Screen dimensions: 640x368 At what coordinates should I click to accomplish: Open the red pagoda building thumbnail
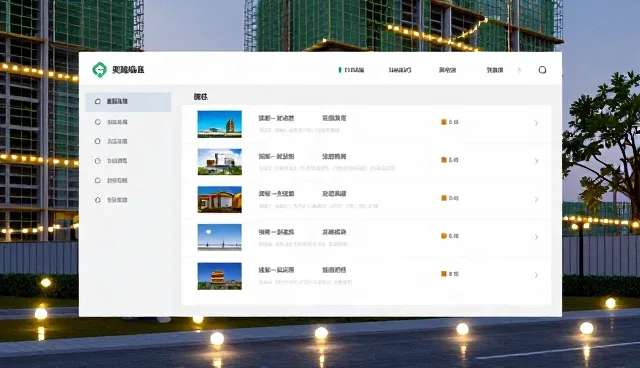(x=220, y=276)
